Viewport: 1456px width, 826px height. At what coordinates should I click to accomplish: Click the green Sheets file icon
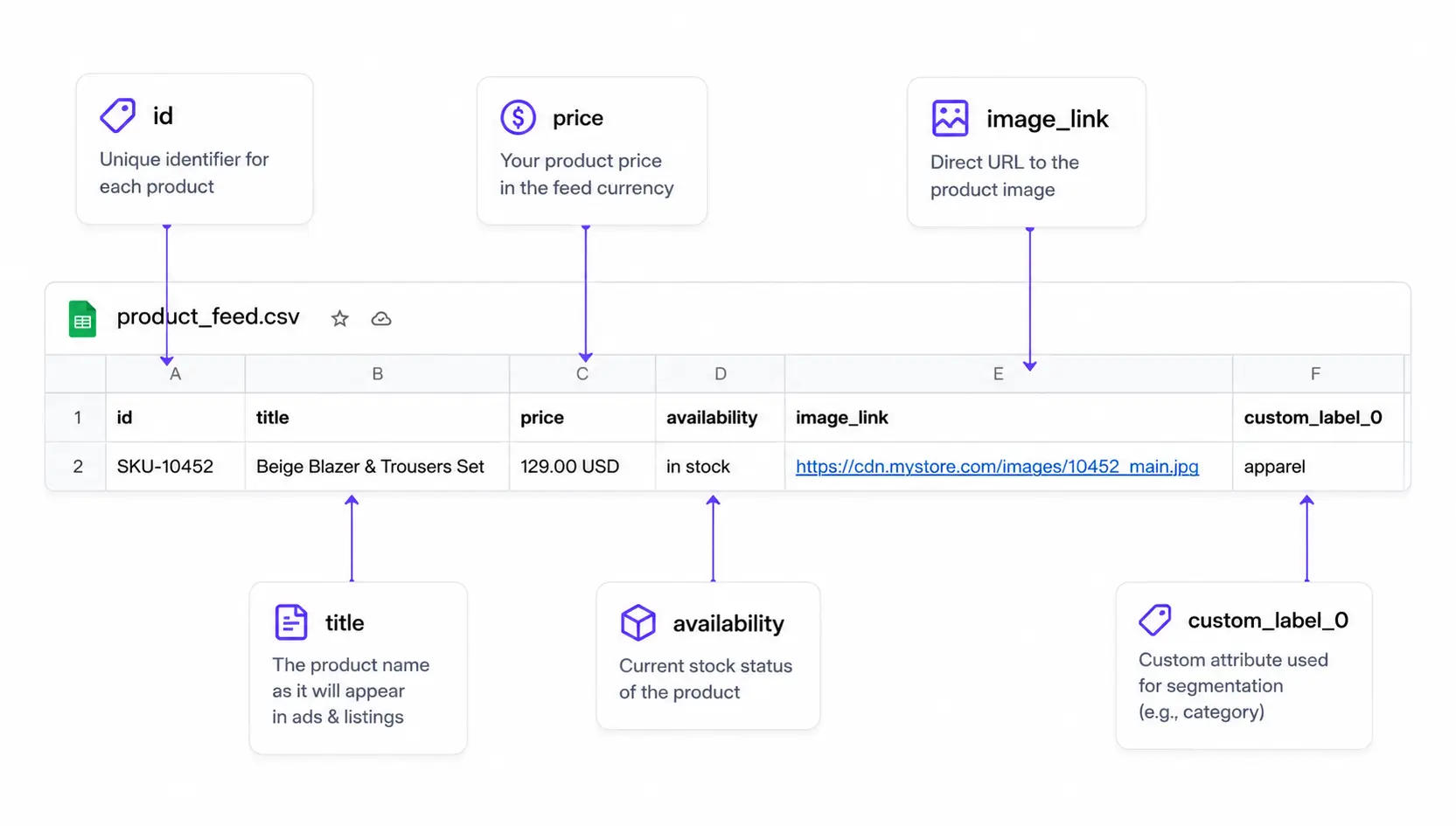tap(82, 319)
